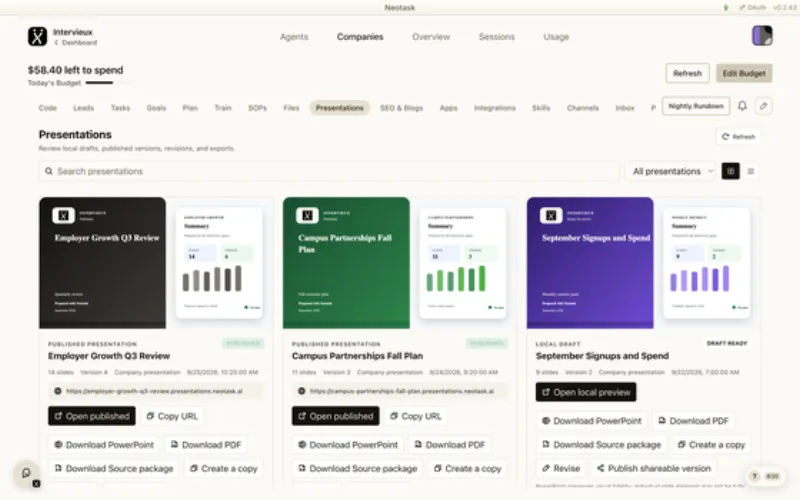
Task: Download Source package for Employer Growth Q3 Review
Action: point(114,468)
